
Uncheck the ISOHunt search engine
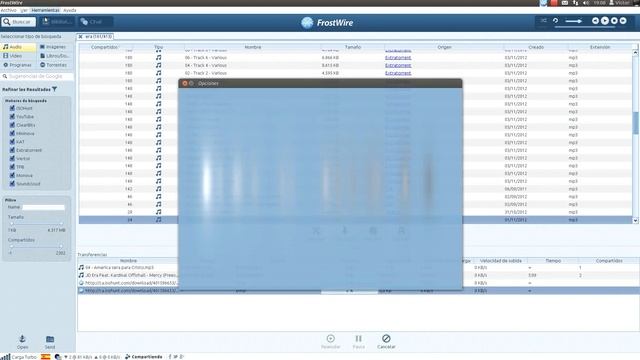click(12, 108)
